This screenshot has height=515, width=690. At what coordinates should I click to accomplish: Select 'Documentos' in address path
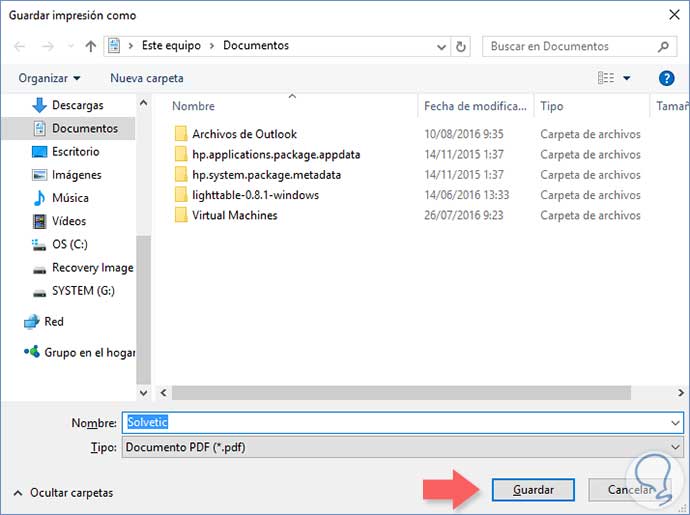(256, 46)
